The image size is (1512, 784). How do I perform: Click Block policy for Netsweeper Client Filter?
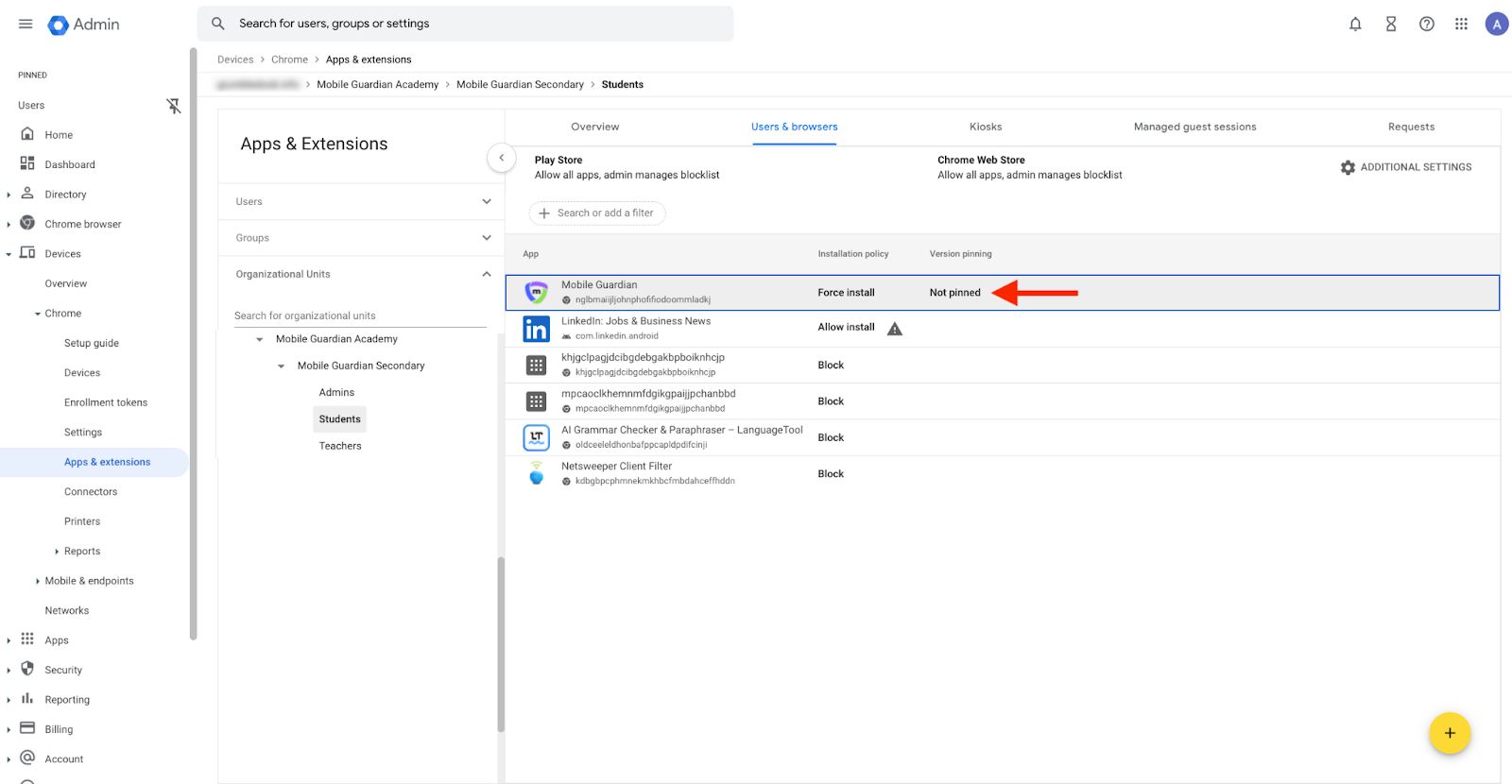pyautogui.click(x=831, y=474)
